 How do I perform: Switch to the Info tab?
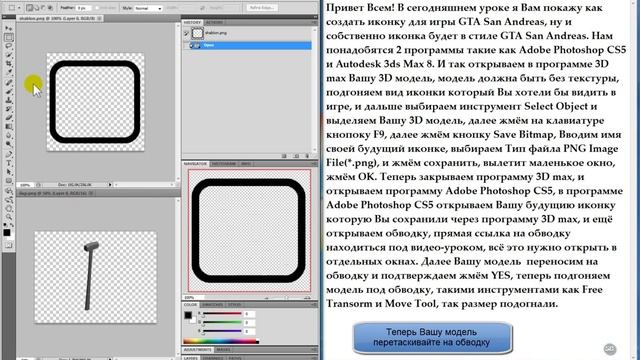tap(246, 164)
